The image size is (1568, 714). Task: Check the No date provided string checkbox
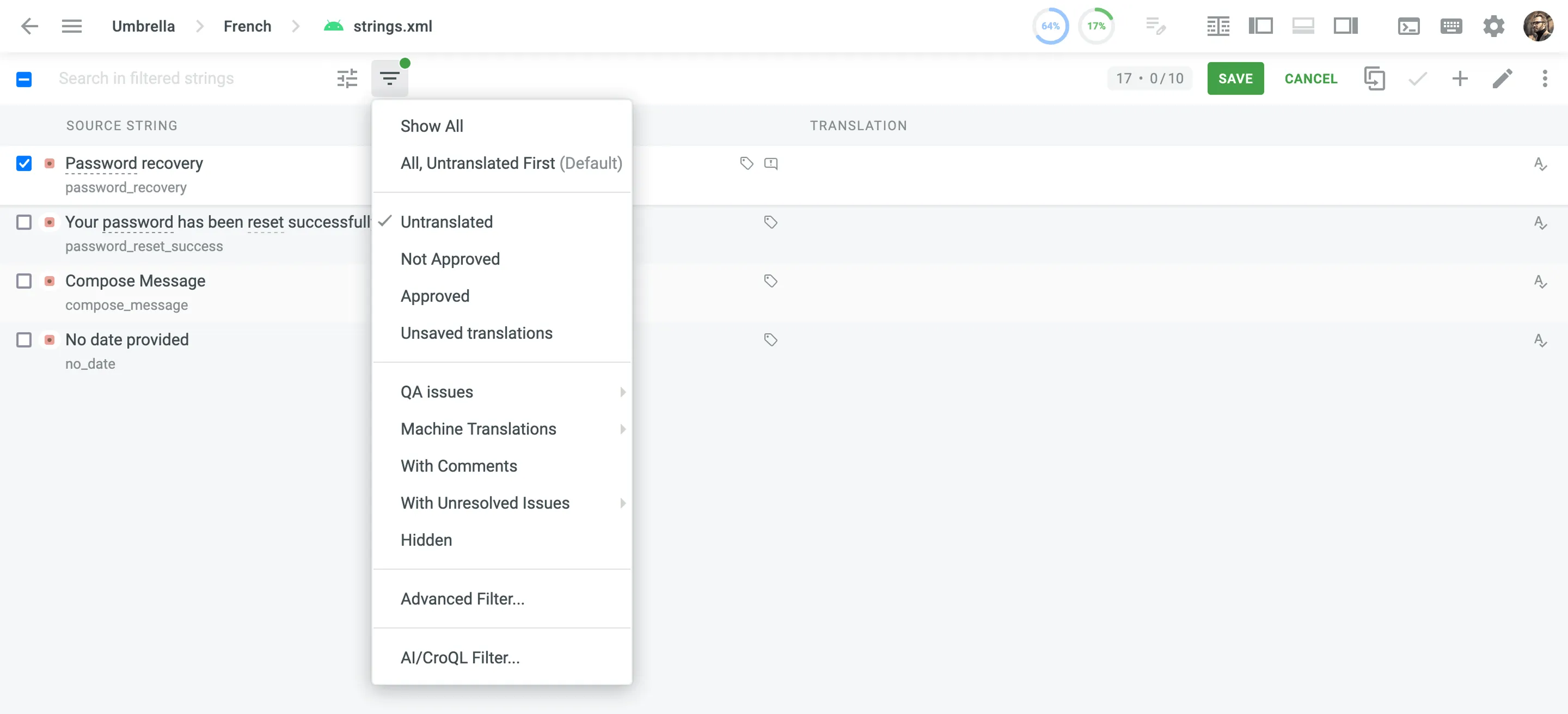[24, 340]
